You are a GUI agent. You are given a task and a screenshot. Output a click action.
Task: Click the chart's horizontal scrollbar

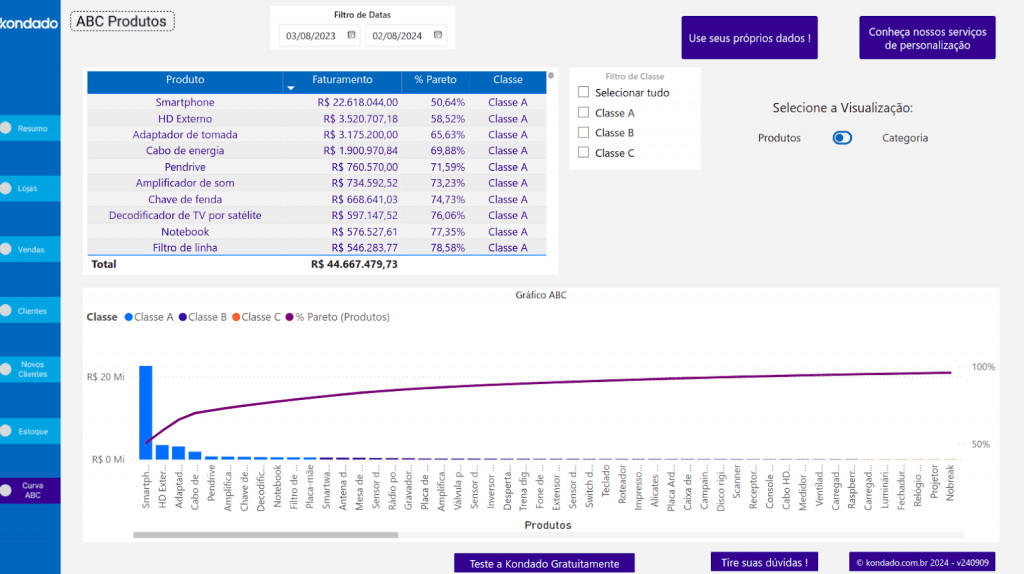pos(265,535)
